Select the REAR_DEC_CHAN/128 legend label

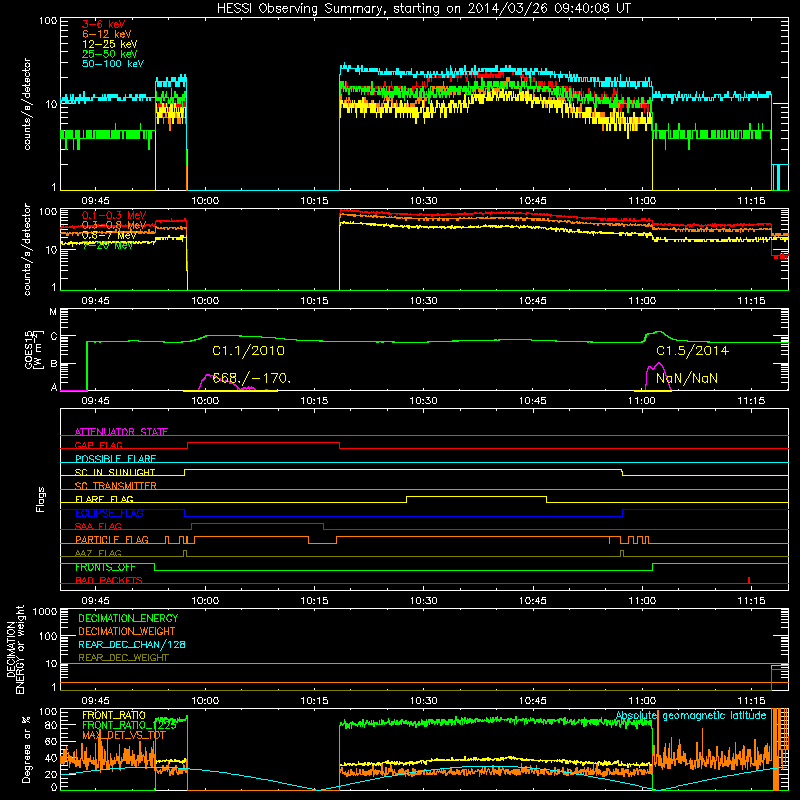tap(132, 645)
